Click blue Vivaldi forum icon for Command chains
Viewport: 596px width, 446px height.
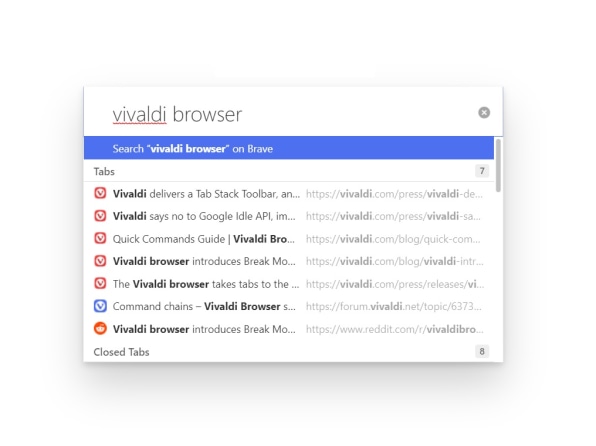(x=100, y=306)
